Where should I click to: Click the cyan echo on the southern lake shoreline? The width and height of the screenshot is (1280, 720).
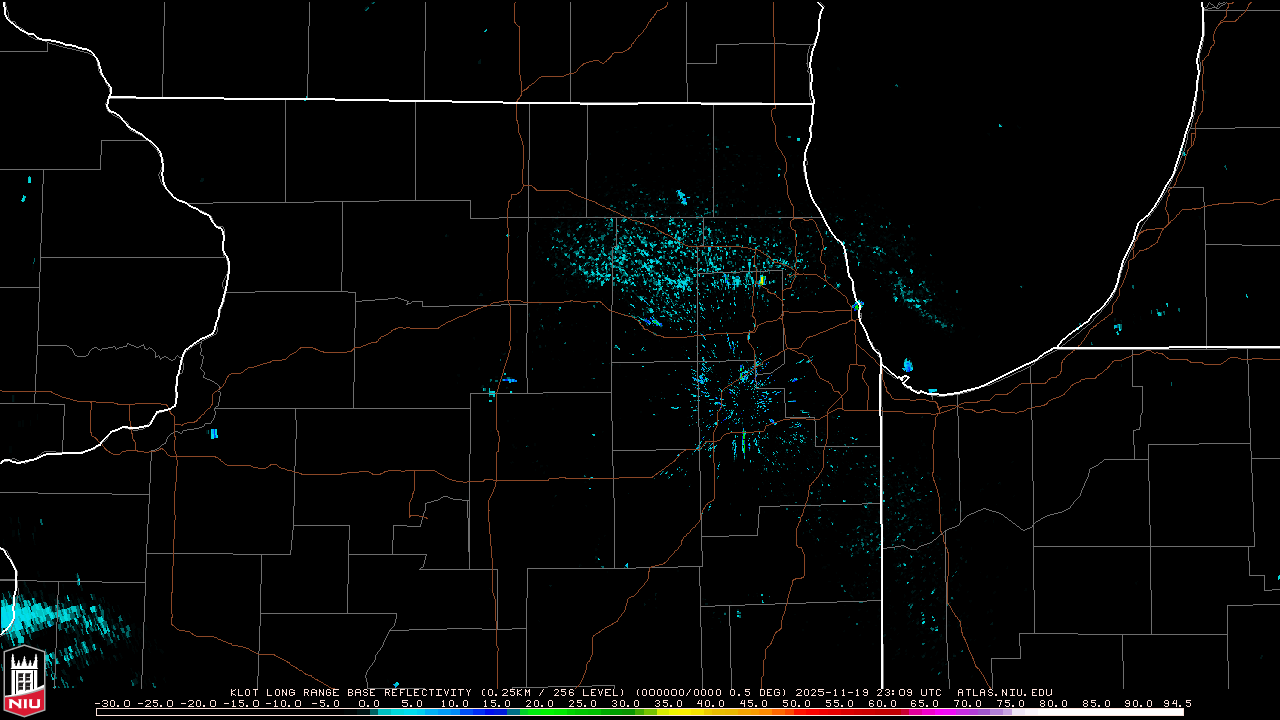908,365
